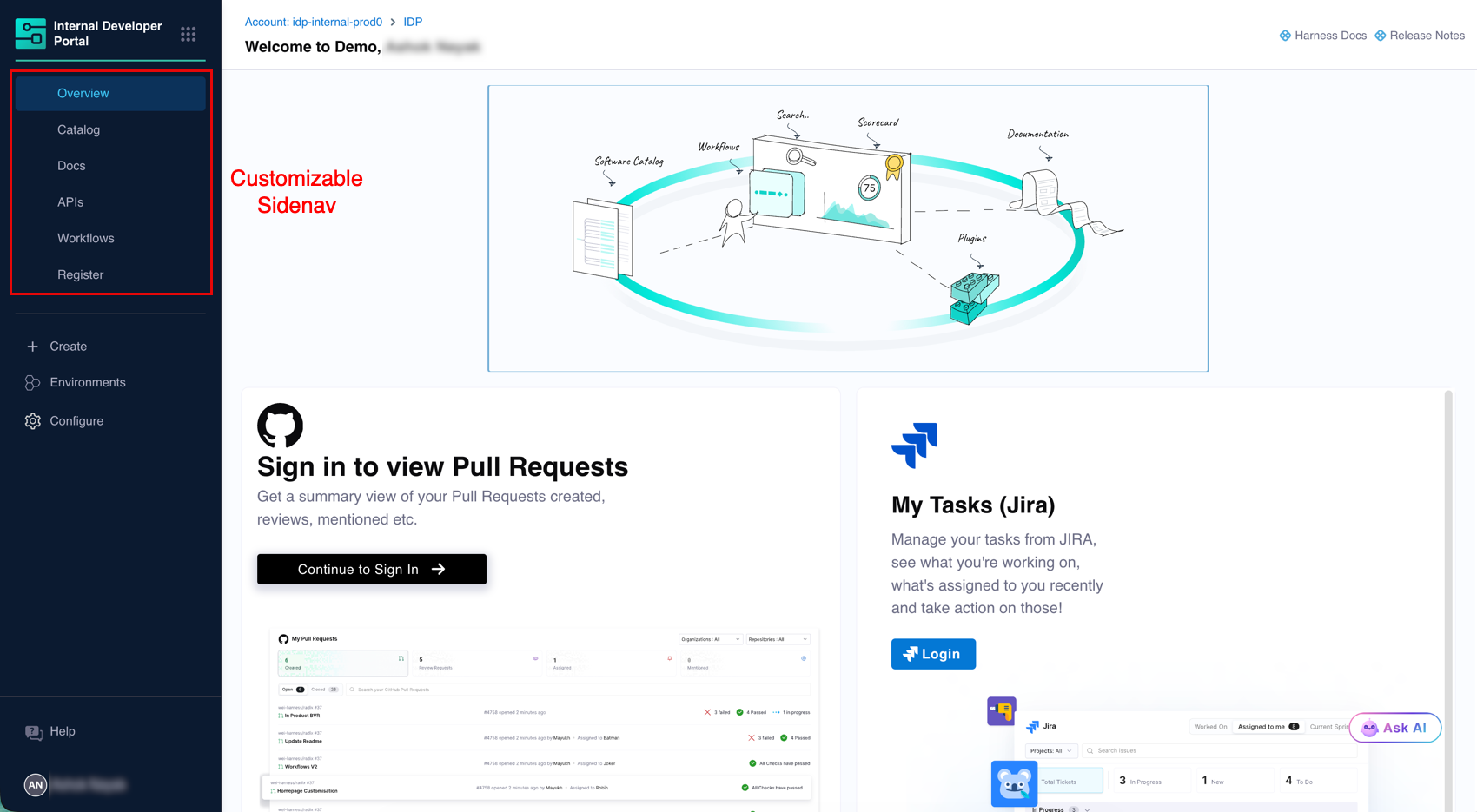Image resolution: width=1477 pixels, height=812 pixels.
Task: Click the Create plus icon
Action: click(x=32, y=347)
